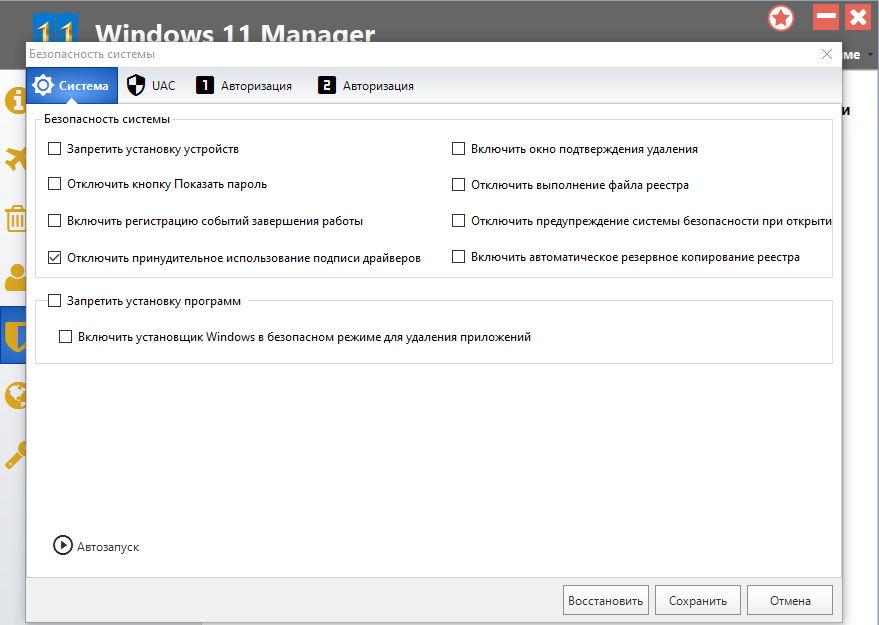The width and height of the screenshot is (879, 625).
Task: Close the Windows 11 Manager main window
Action: [x=858, y=17]
